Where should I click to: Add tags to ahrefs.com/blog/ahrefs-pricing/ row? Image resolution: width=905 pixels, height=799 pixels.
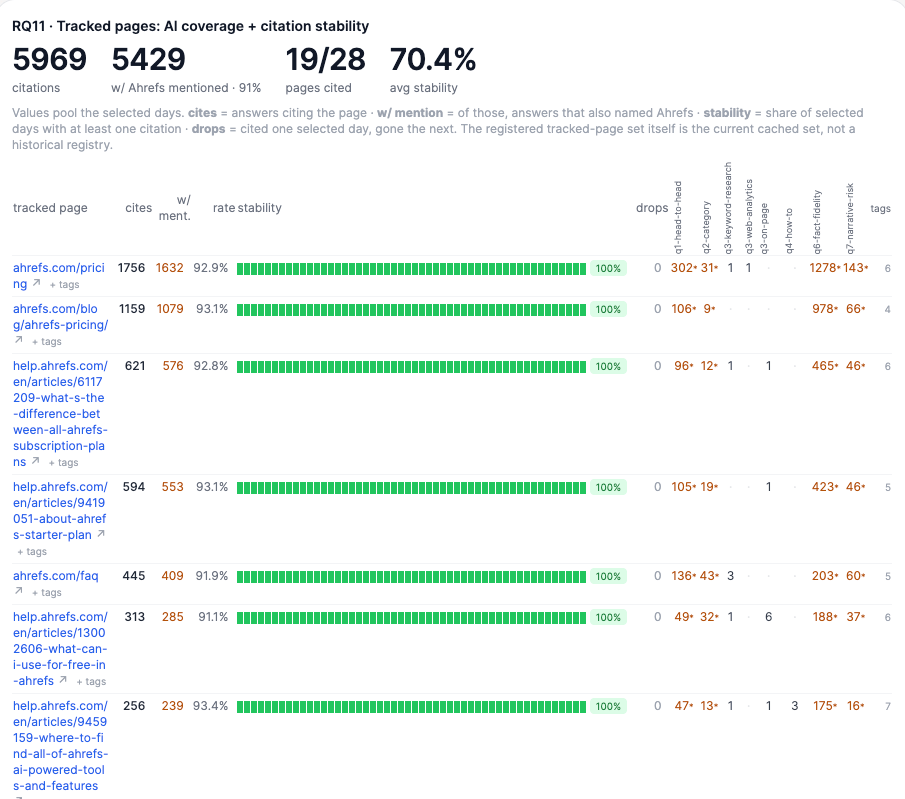tap(47, 342)
